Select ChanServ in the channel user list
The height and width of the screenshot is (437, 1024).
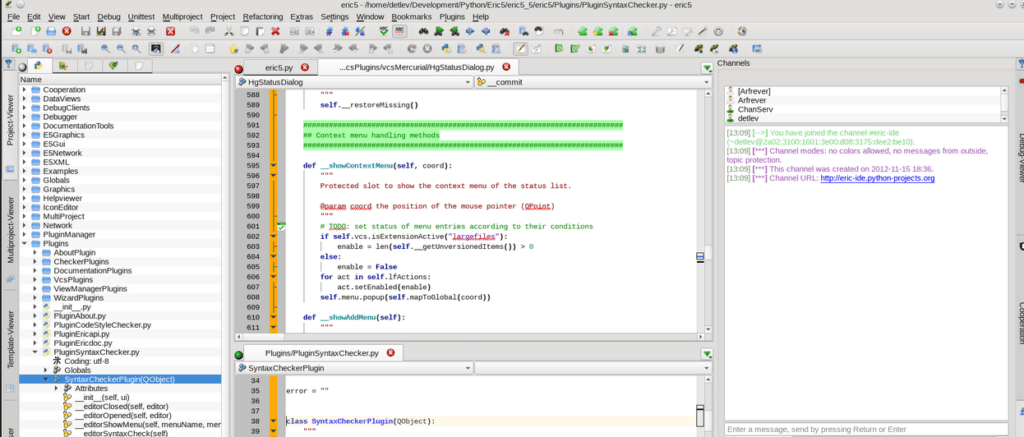click(755, 110)
